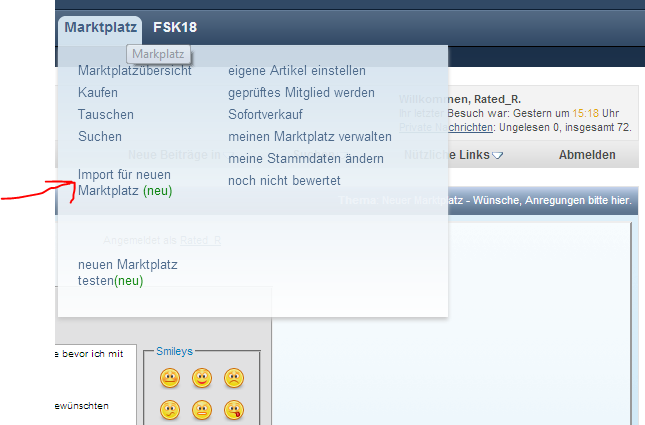Open the FSK18 tab

point(175,27)
